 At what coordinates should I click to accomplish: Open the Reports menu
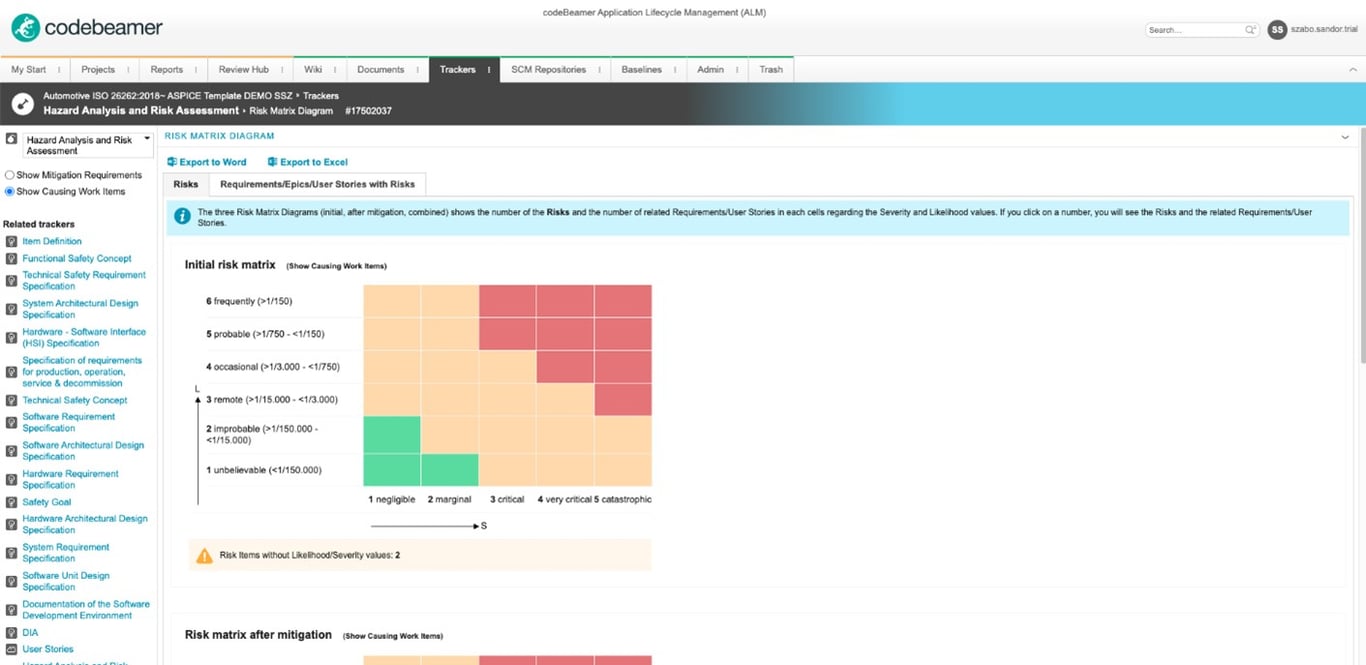166,69
